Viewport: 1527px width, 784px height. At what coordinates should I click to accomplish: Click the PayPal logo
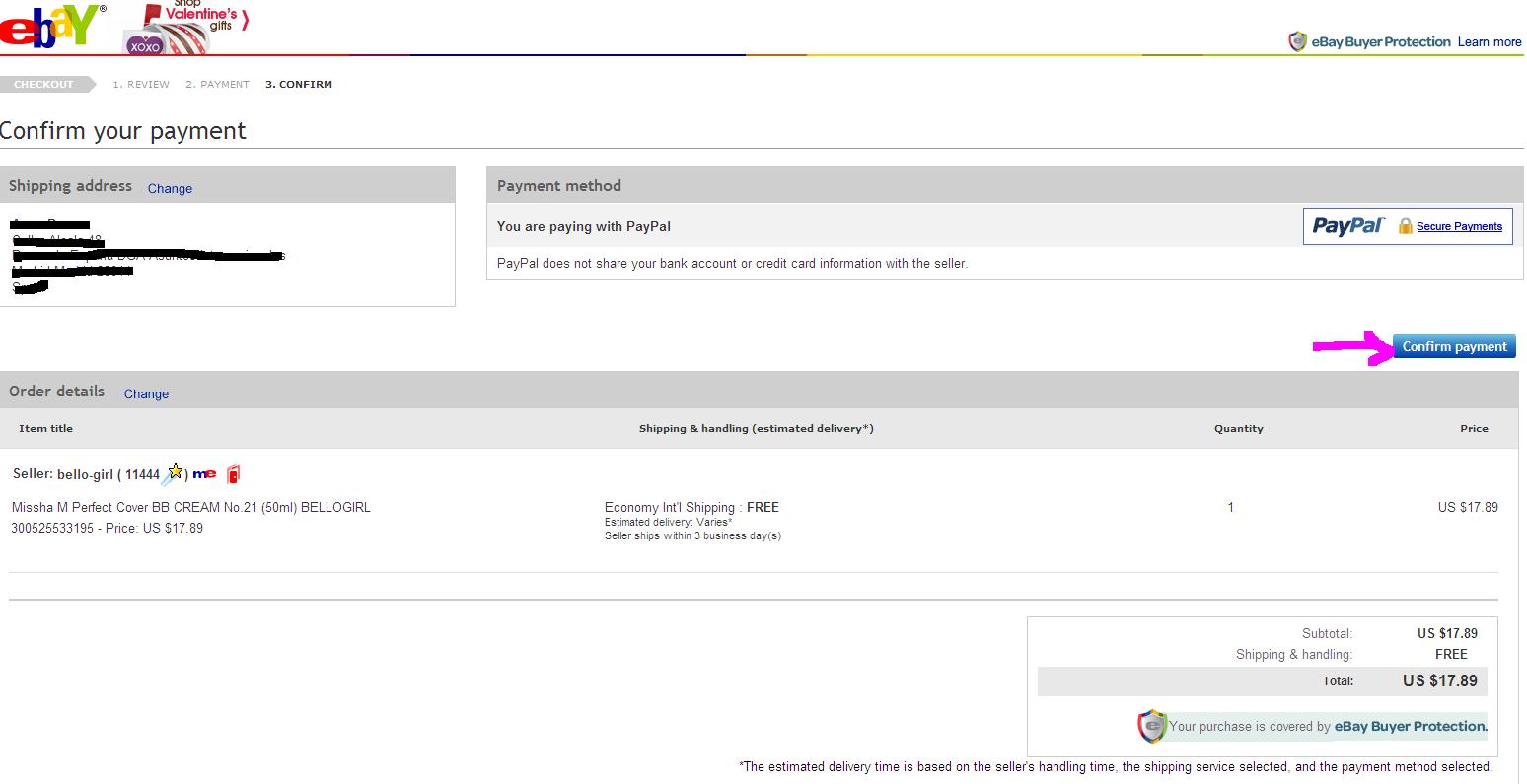[x=1348, y=226]
